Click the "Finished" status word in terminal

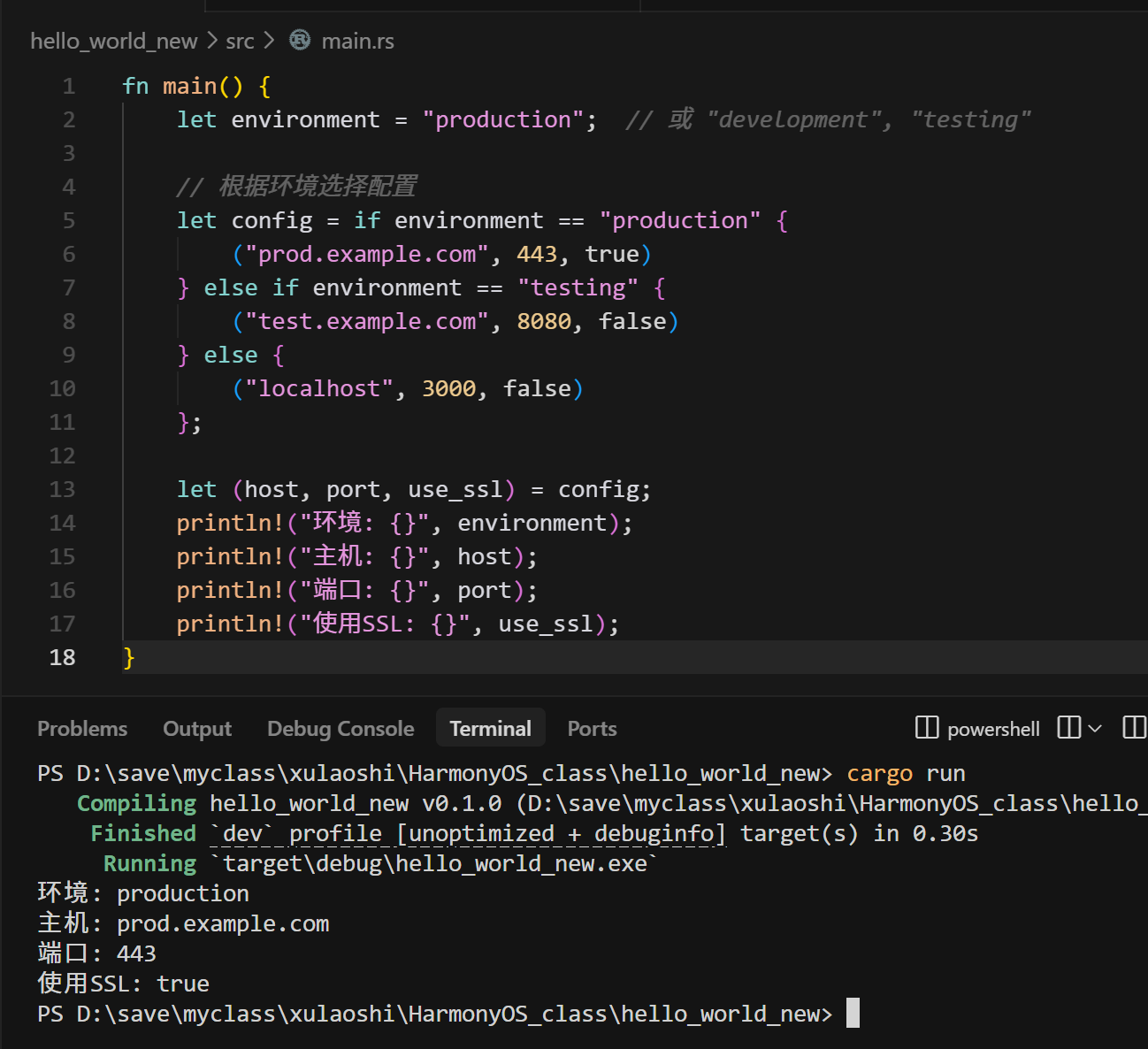coord(143,834)
